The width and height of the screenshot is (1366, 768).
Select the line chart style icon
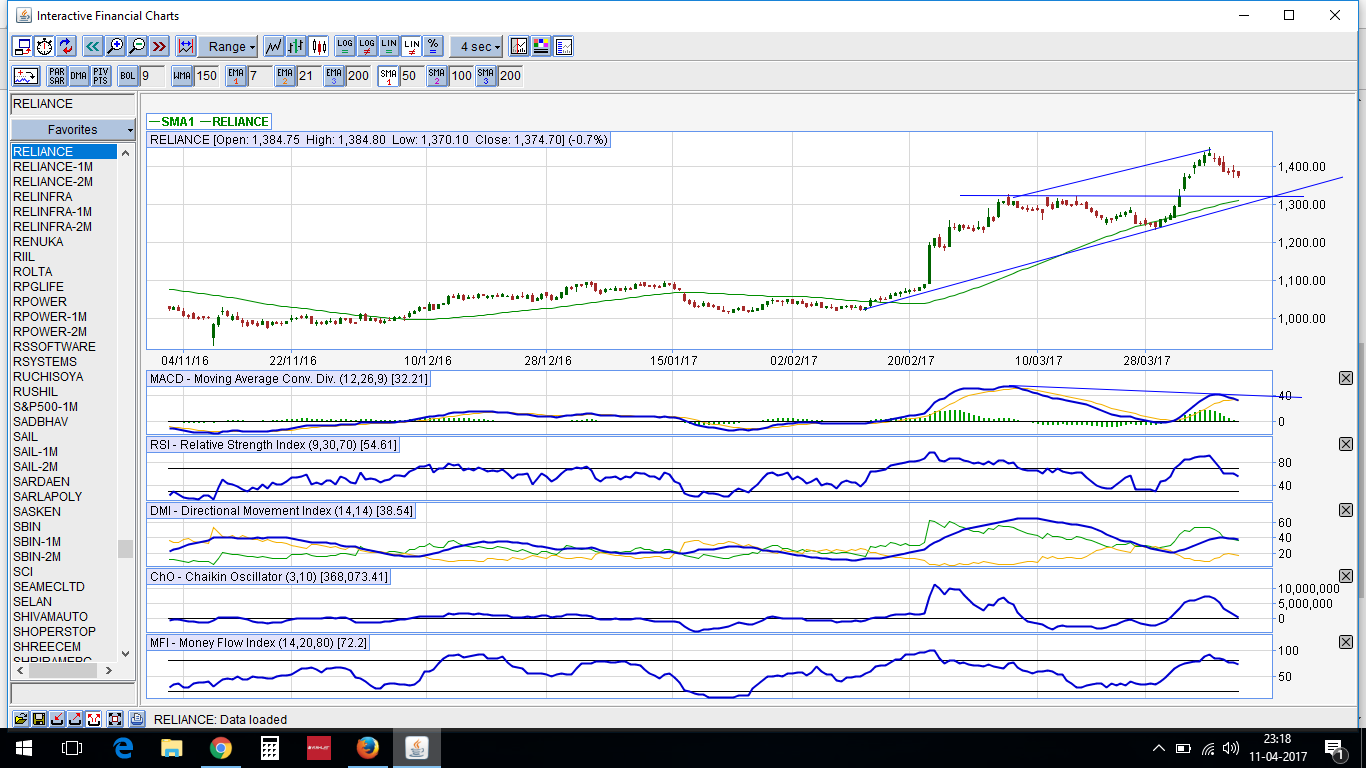tap(273, 46)
